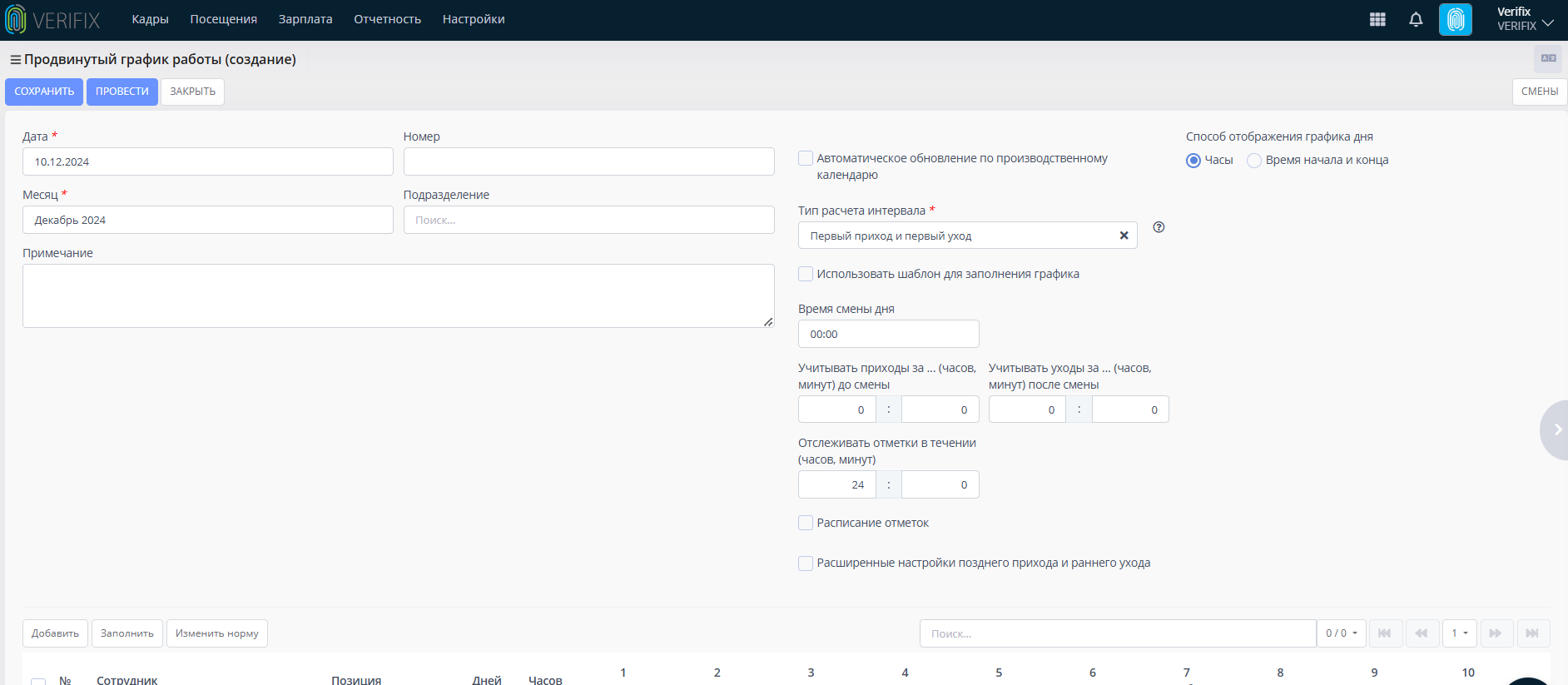This screenshot has width=1568, height=685.
Task: Focus the minutes field for arrivals before shift
Action: (940, 410)
